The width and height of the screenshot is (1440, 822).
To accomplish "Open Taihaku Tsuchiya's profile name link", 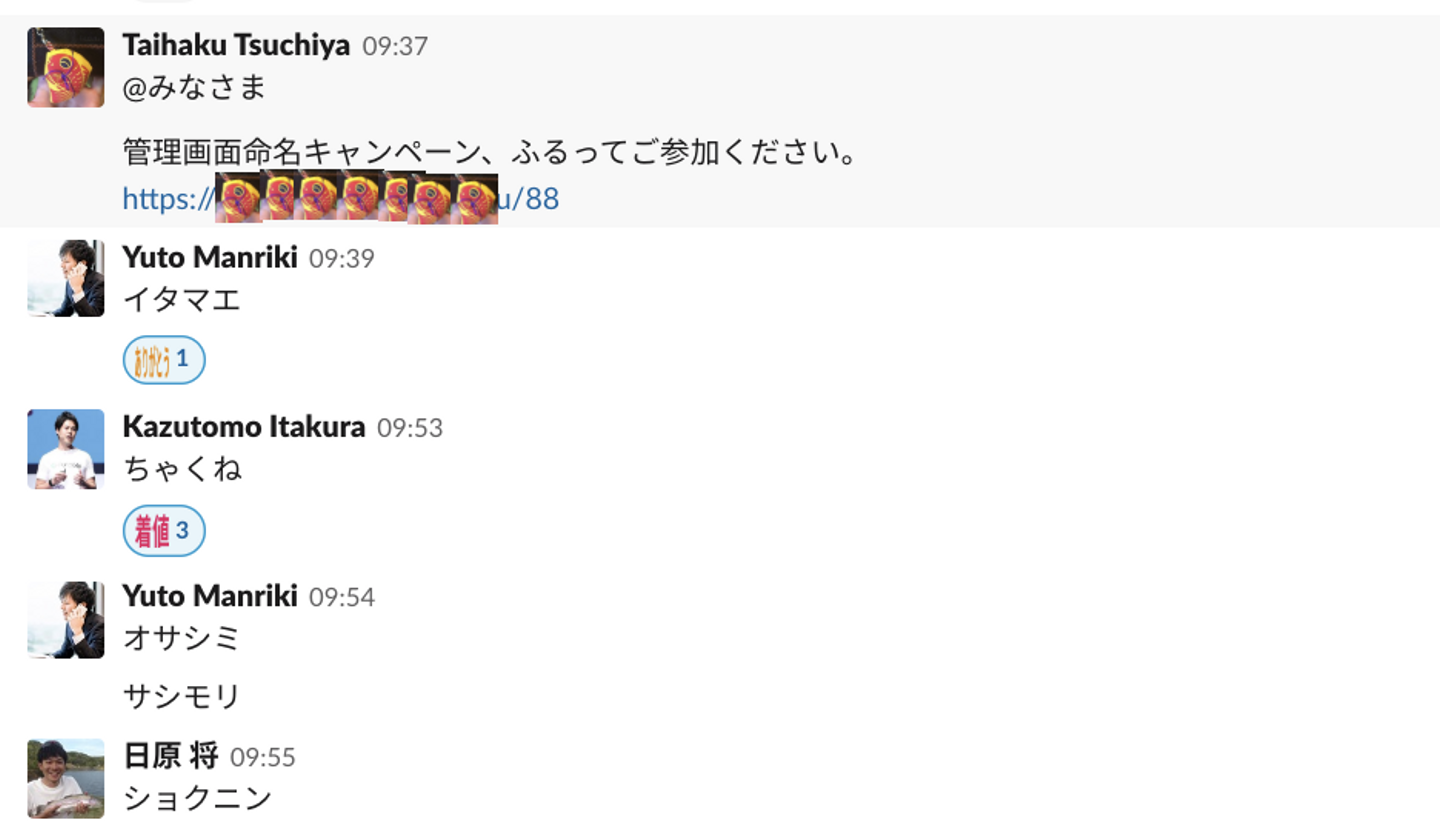I will click(236, 45).
